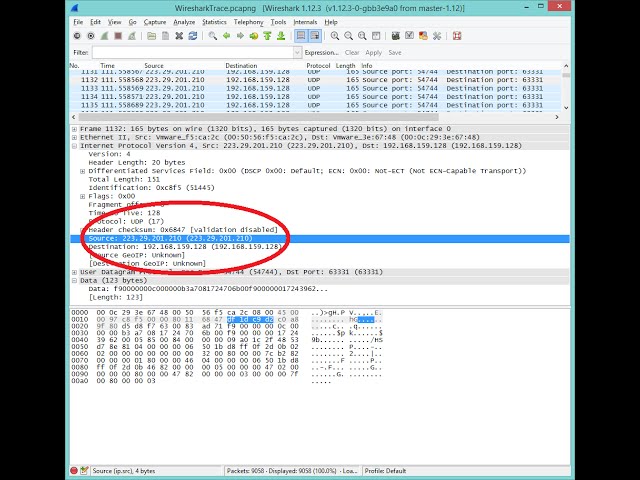Image resolution: width=640 pixels, height=480 pixels.
Task: Click packet list vertical scrollbar down arrow
Action: (566, 108)
